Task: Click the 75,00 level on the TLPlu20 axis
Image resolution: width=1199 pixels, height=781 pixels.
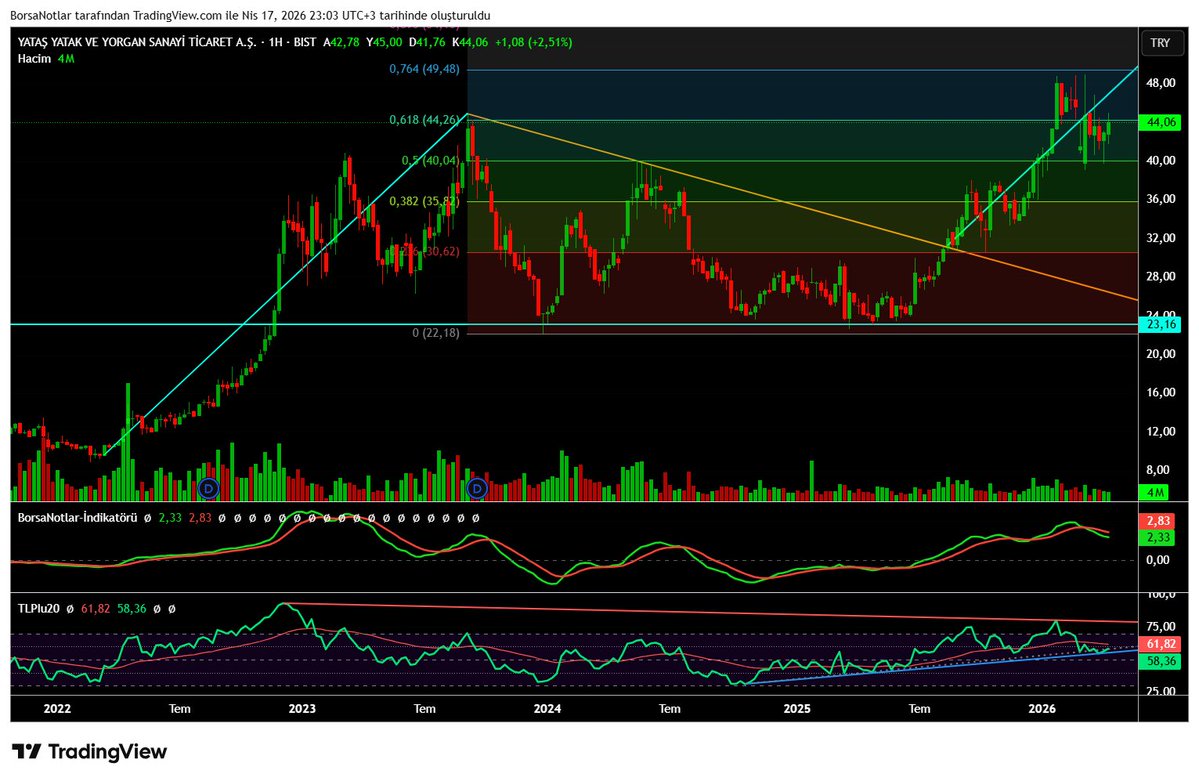Action: (x=1161, y=626)
